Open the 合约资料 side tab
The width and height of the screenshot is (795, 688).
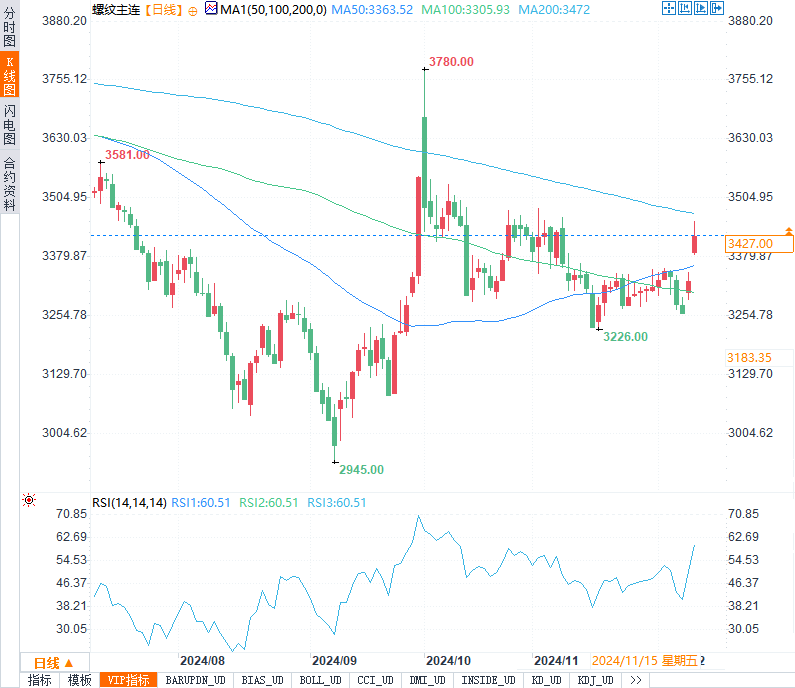[x=10, y=184]
